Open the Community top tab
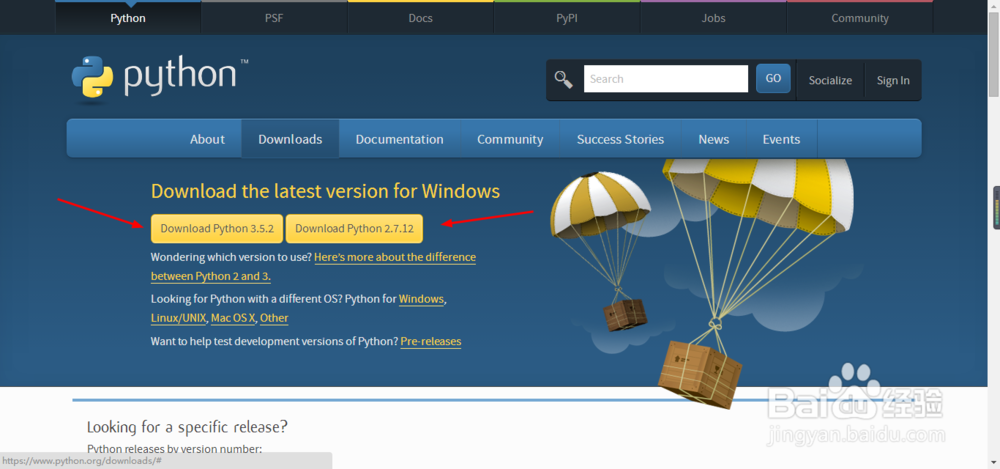1000x469 pixels. [x=860, y=17]
